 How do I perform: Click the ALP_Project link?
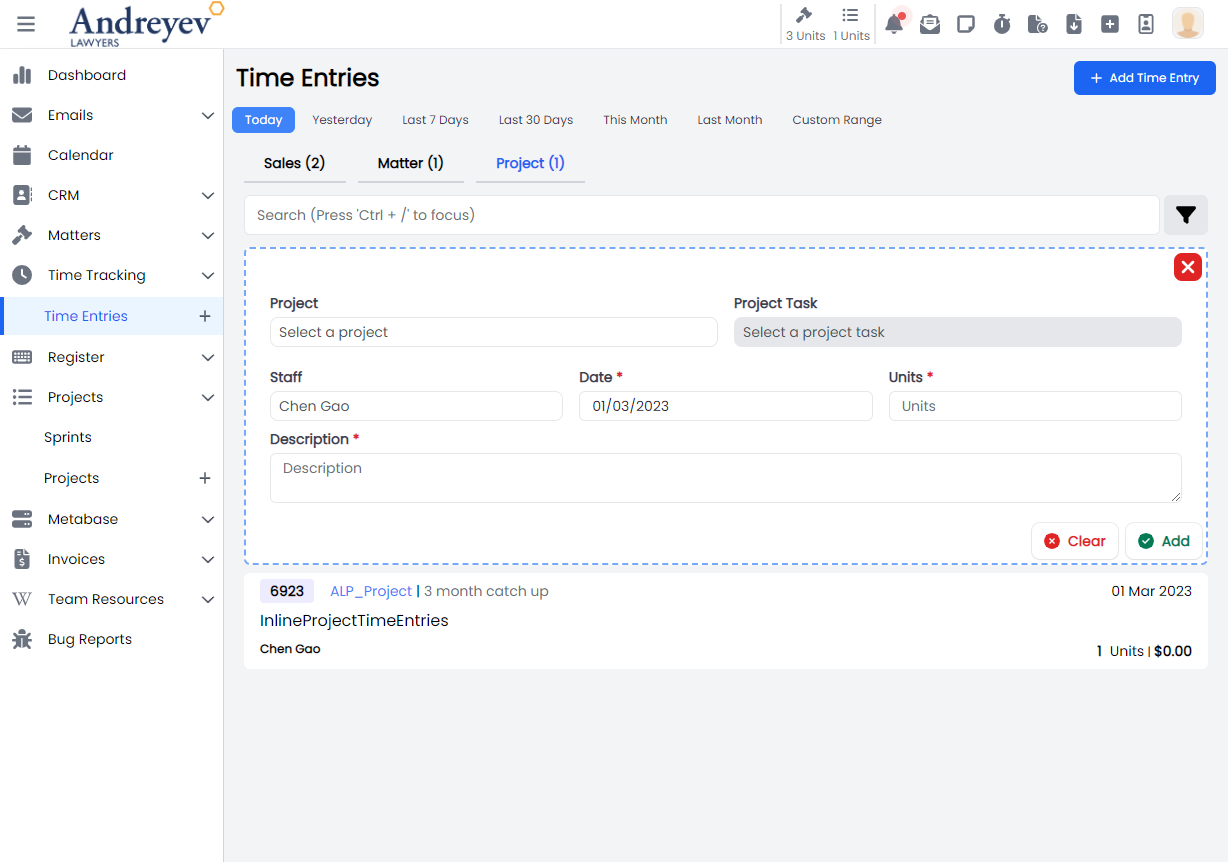pyautogui.click(x=370, y=591)
